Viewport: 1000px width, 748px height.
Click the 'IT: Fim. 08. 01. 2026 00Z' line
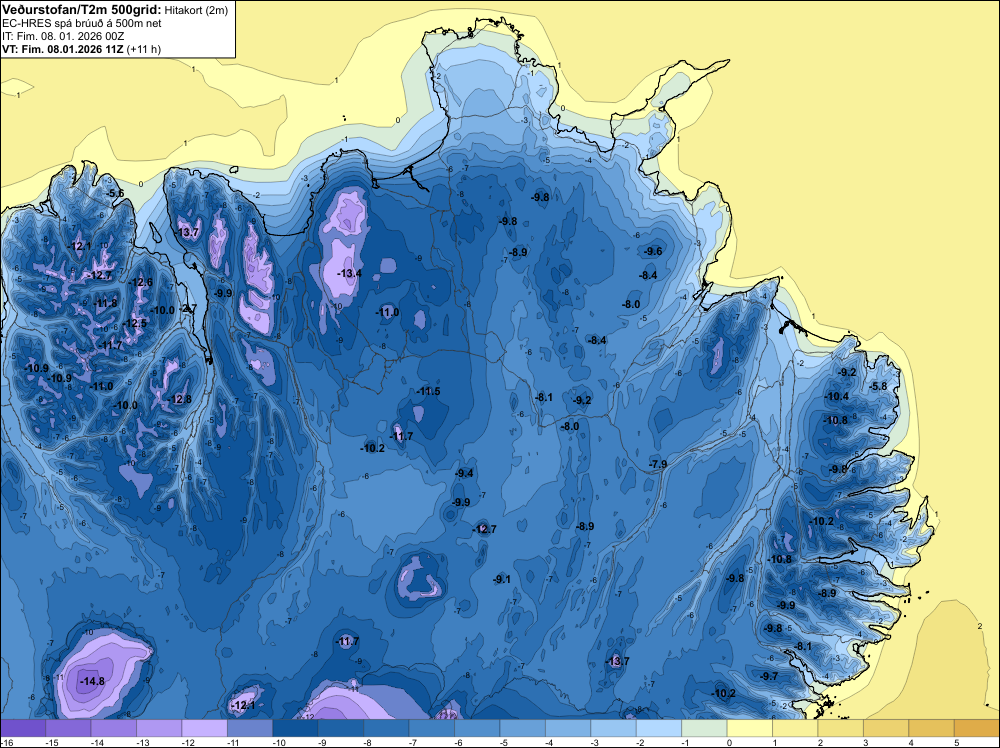(x=63, y=36)
